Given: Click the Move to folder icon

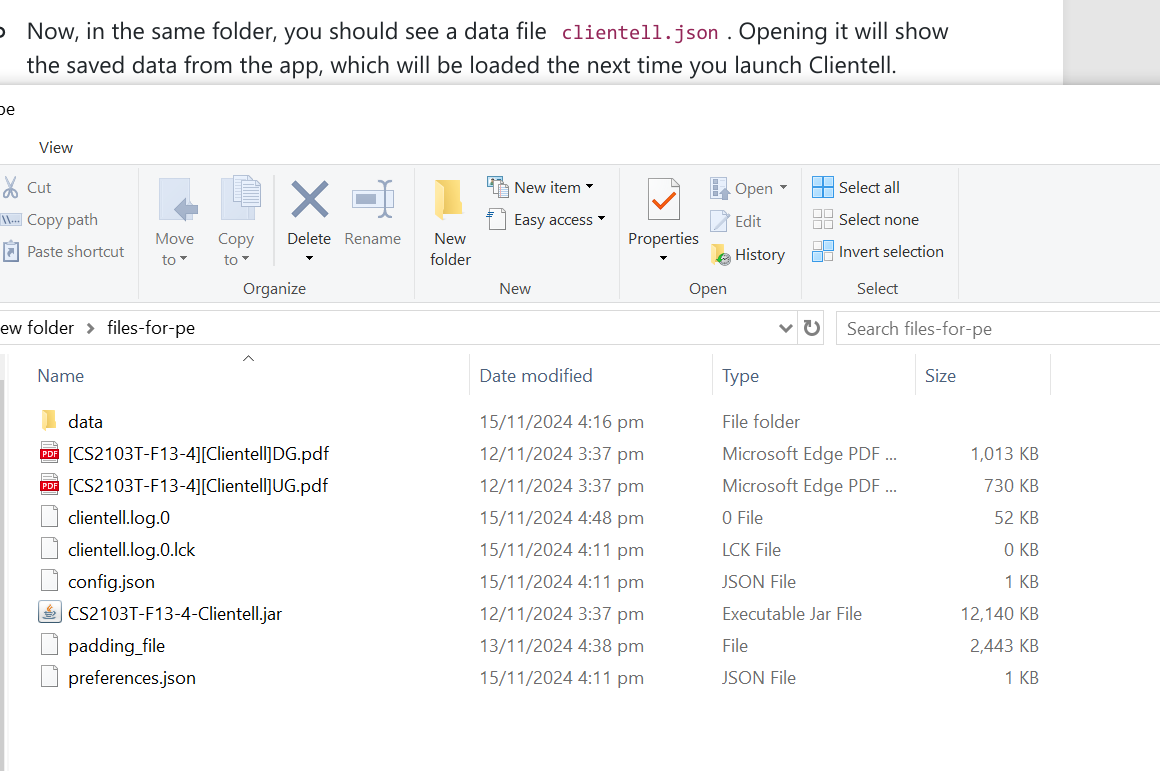Looking at the screenshot, I should [x=178, y=200].
